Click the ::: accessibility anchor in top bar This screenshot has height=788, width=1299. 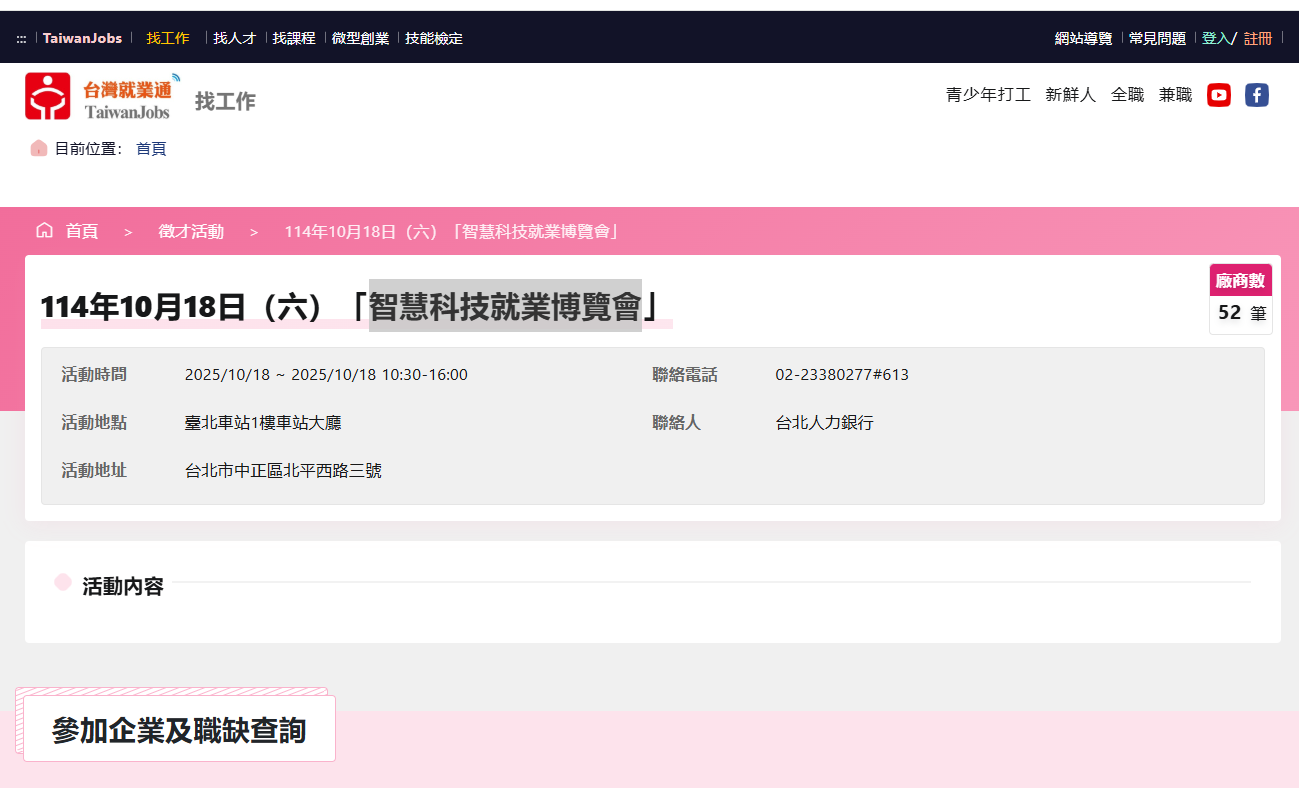21,39
